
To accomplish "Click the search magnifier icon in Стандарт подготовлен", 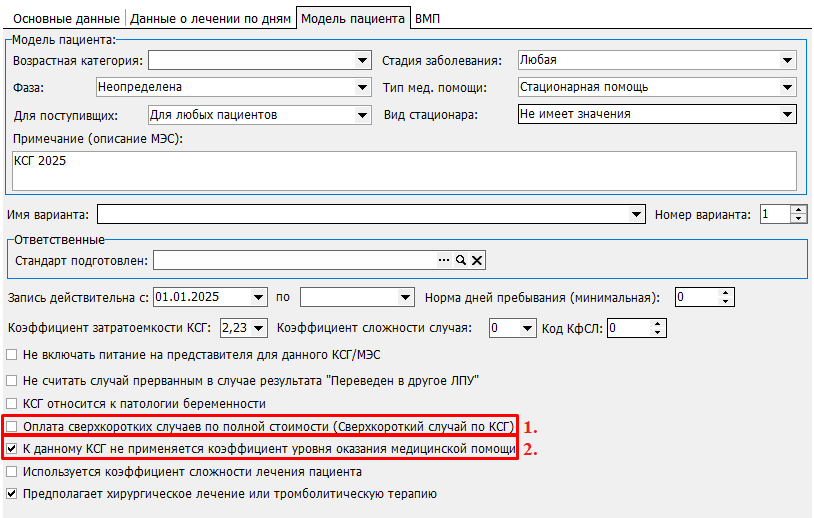I will click(x=461, y=261).
